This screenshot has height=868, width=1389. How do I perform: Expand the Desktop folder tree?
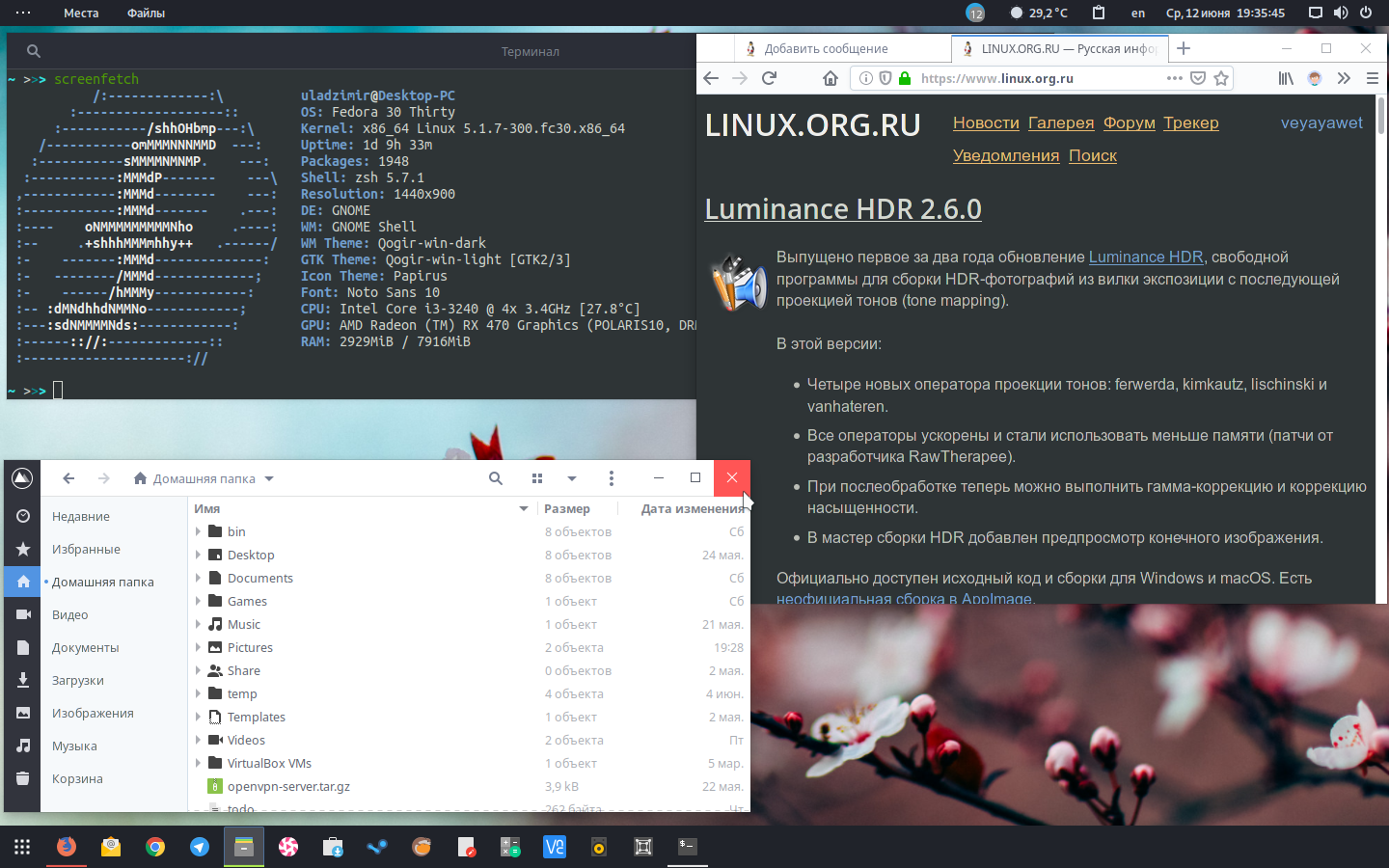pos(198,555)
